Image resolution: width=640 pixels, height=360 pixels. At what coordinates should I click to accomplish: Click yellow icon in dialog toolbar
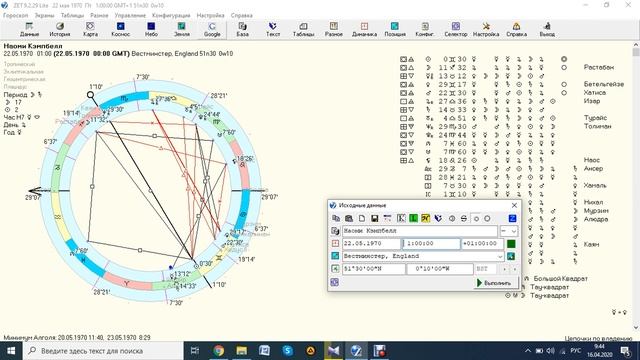[426, 218]
